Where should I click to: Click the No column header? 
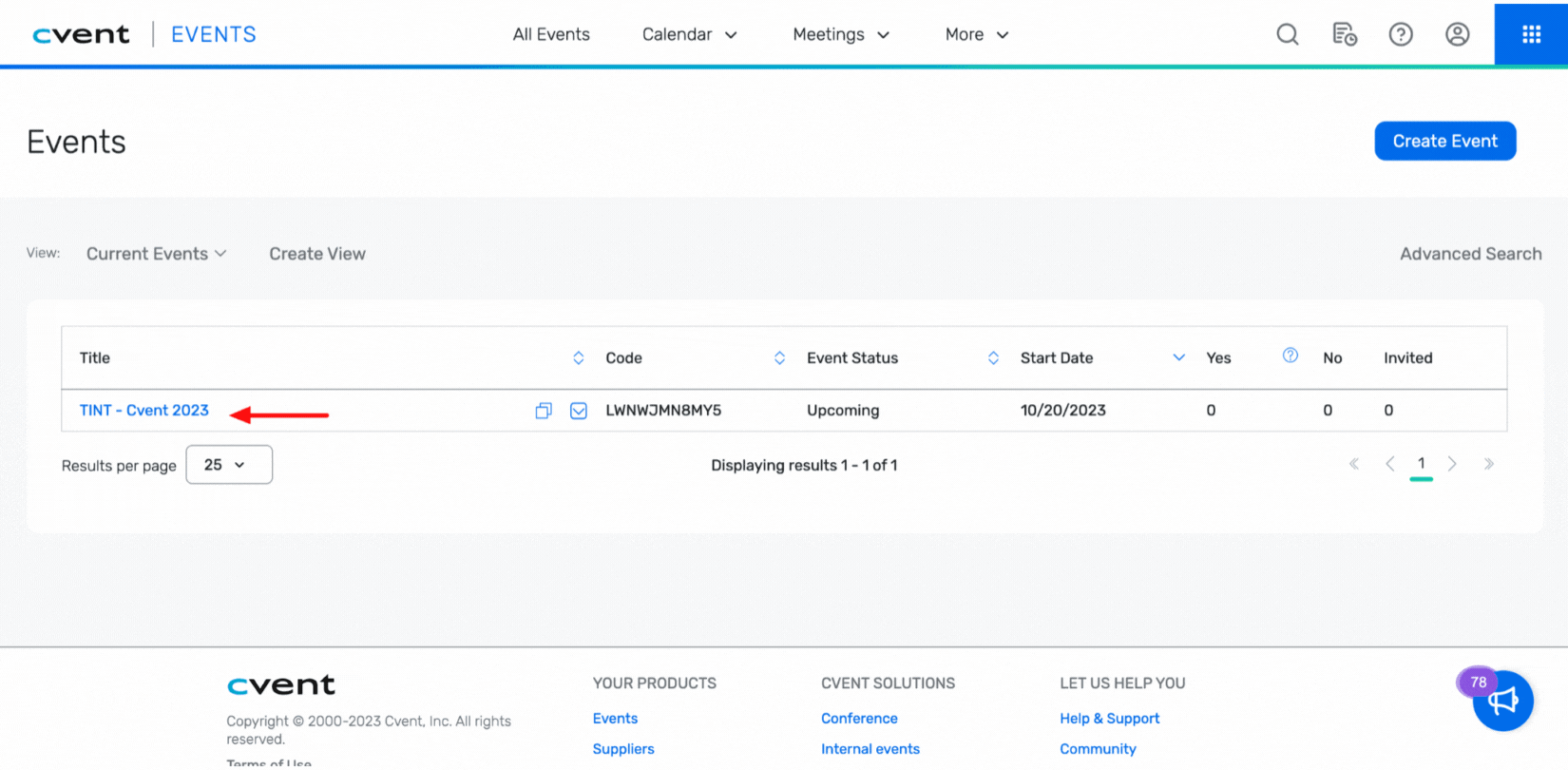(1332, 358)
